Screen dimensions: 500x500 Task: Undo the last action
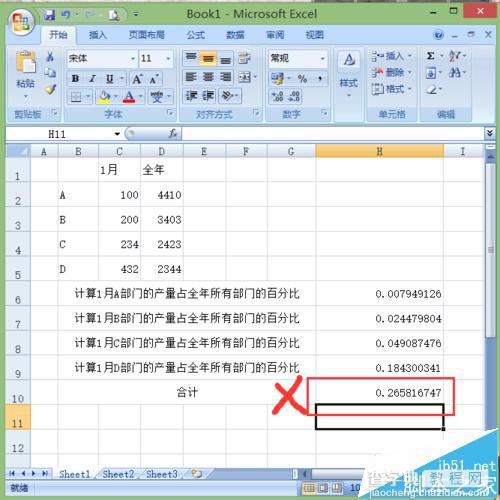coord(66,15)
